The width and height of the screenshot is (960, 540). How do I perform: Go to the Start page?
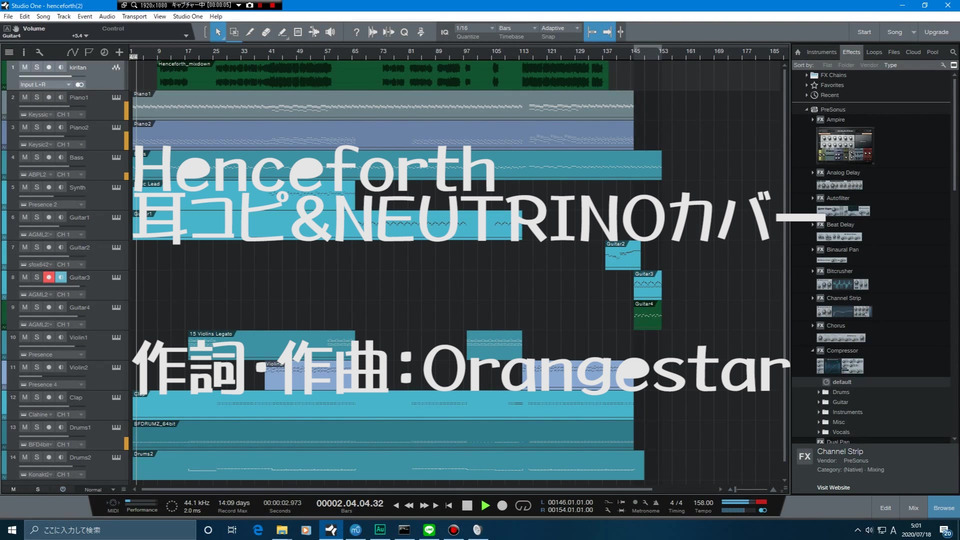(864, 32)
